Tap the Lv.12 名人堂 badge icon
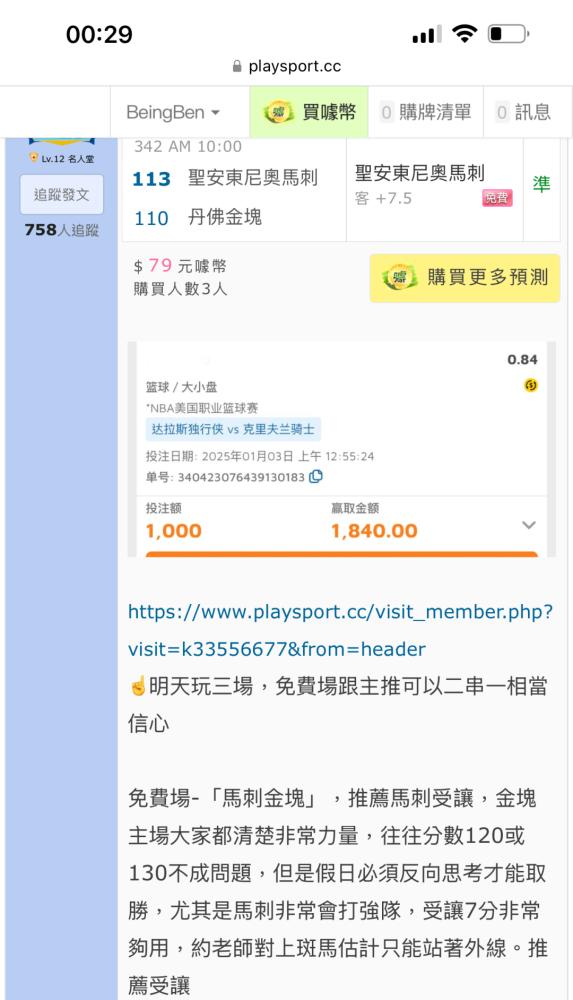 [33, 158]
